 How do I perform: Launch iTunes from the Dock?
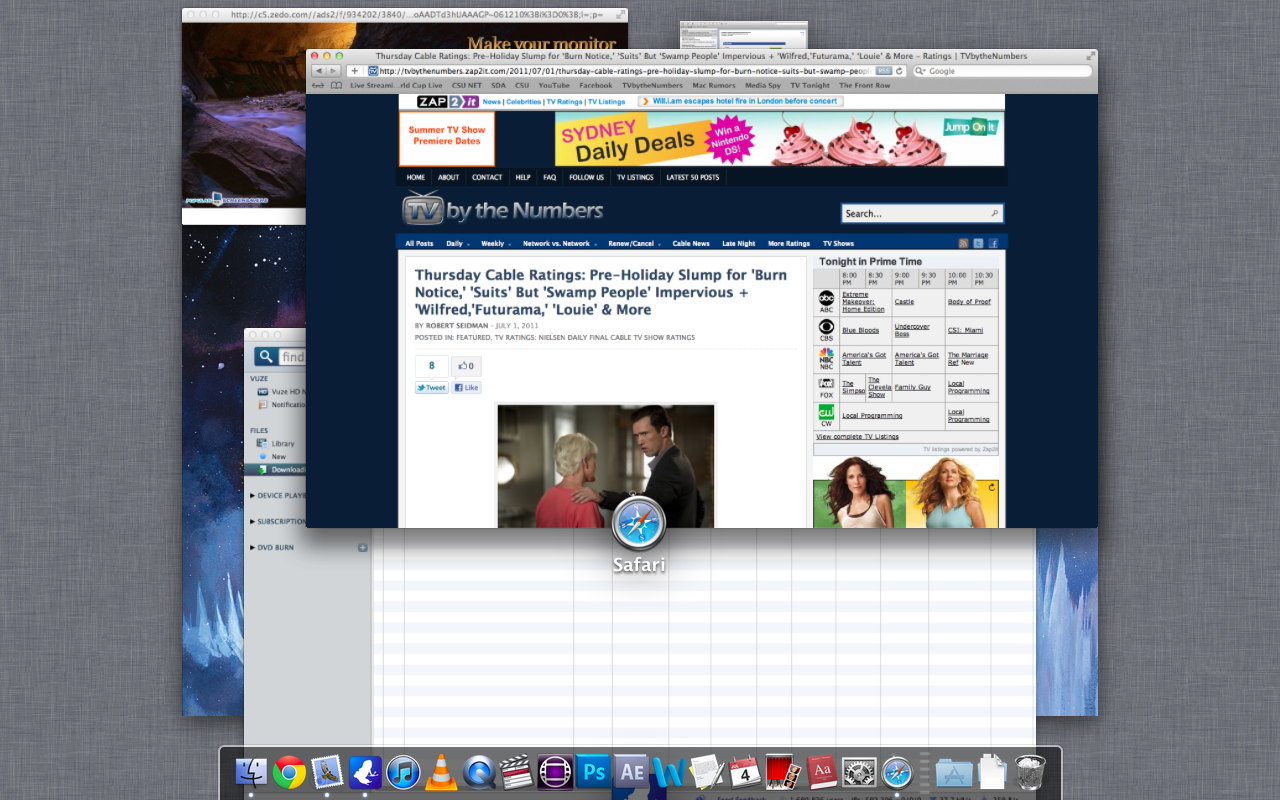click(403, 771)
